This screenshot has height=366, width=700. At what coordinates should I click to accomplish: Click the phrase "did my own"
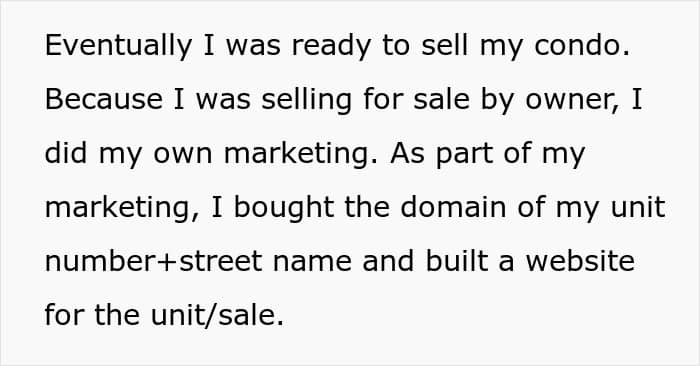tap(129, 154)
